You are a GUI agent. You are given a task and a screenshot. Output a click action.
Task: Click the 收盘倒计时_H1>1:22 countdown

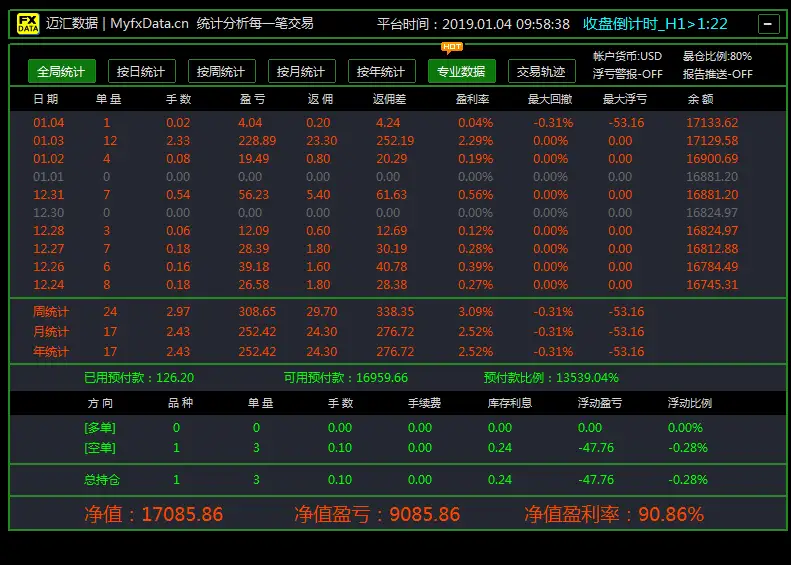[655, 24]
